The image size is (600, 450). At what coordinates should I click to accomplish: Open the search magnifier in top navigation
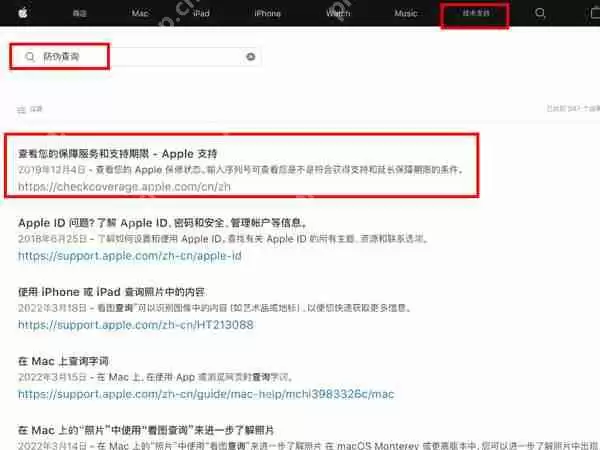541,14
